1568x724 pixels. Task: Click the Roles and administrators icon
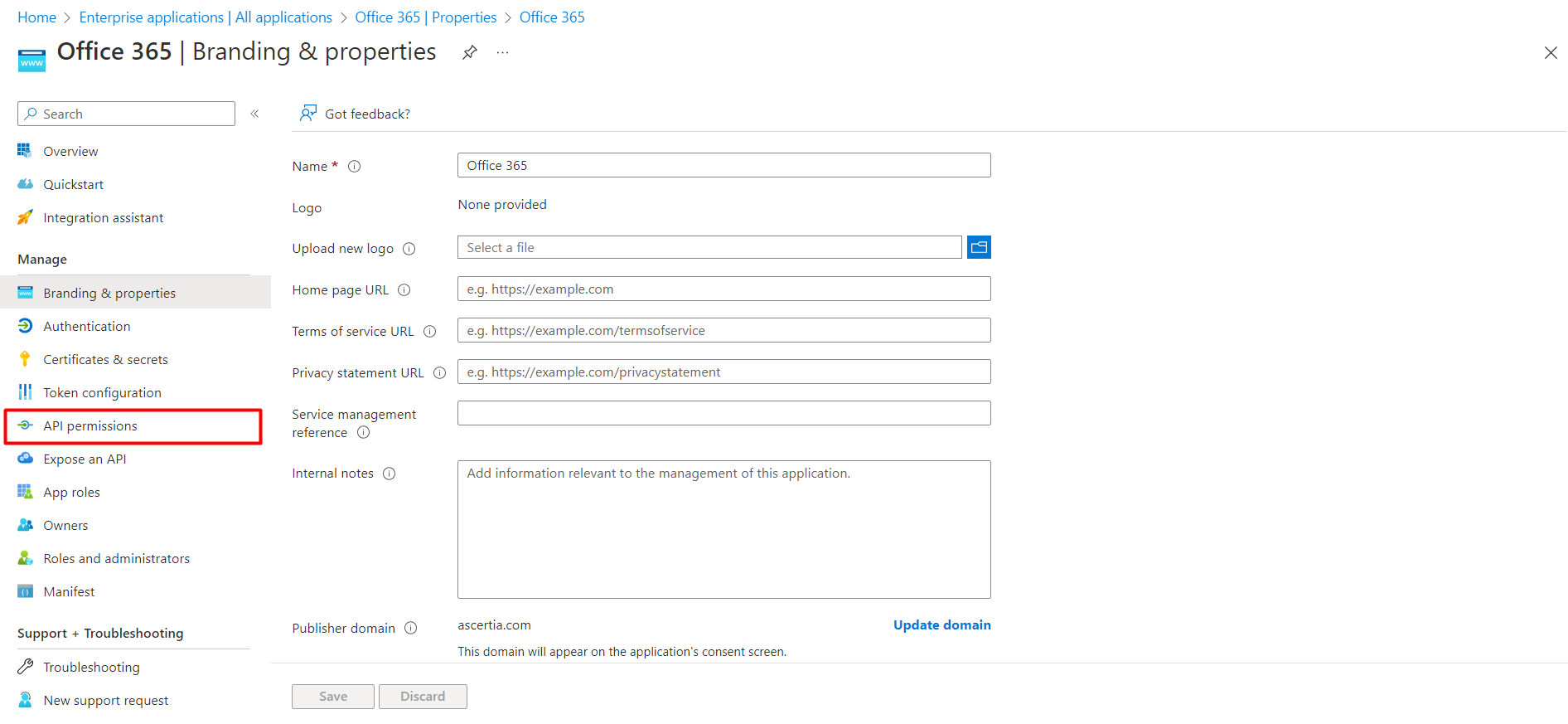tap(25, 558)
